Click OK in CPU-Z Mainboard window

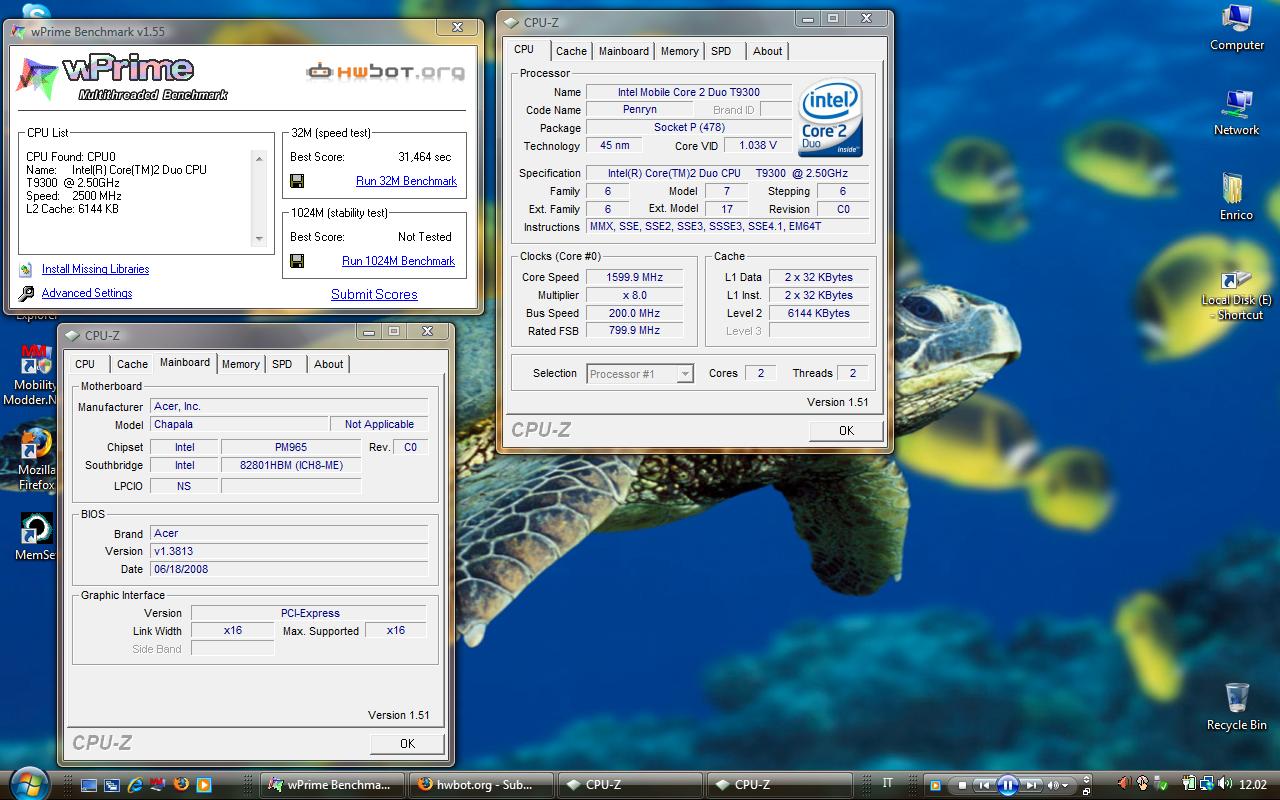(407, 743)
